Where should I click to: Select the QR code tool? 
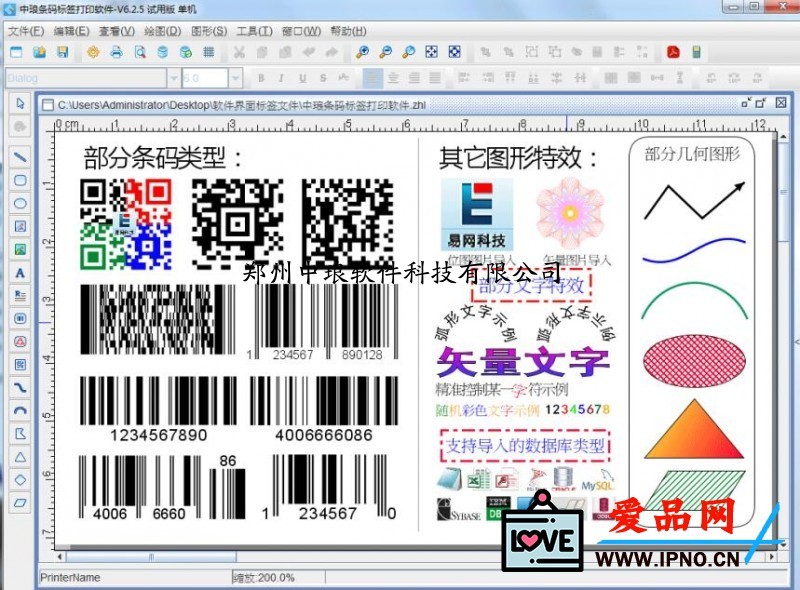point(20,364)
